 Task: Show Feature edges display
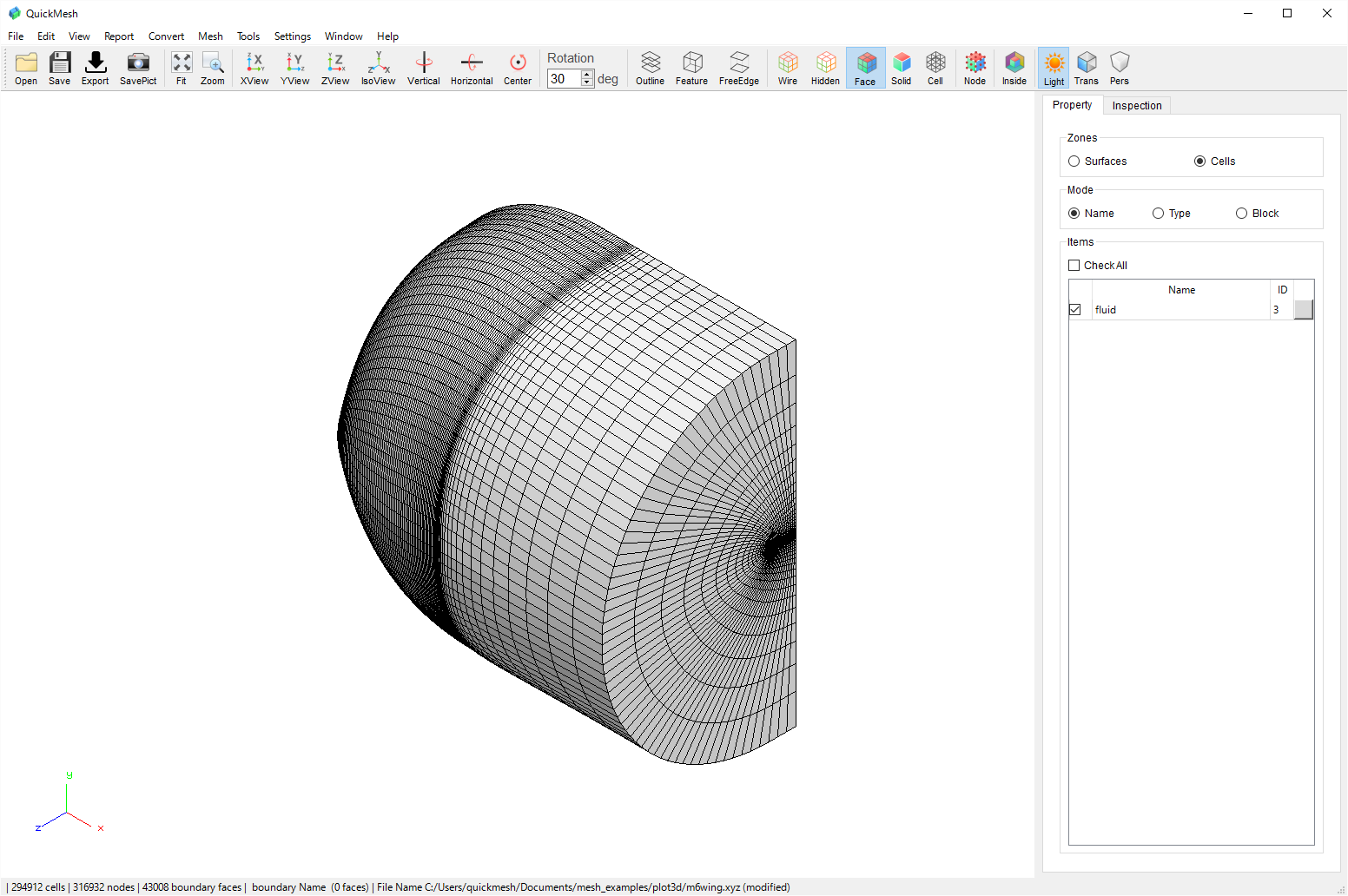click(692, 68)
